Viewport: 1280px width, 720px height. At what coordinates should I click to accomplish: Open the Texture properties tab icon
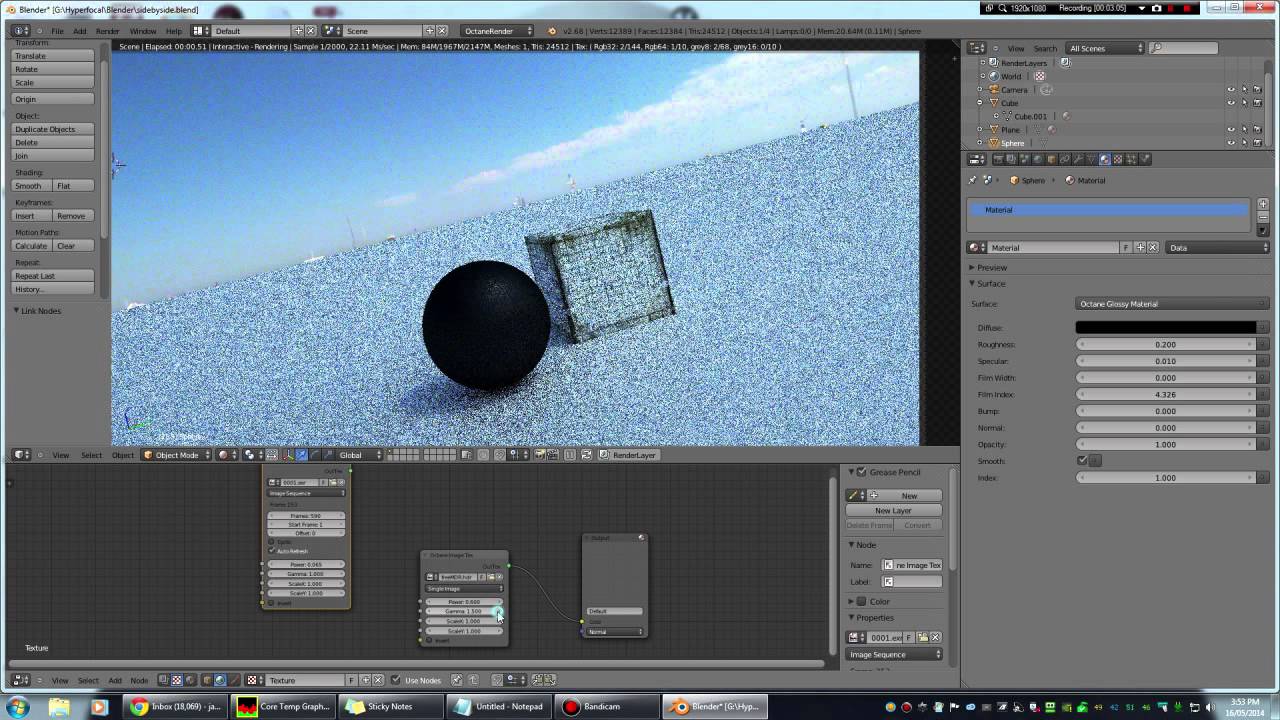click(1118, 159)
